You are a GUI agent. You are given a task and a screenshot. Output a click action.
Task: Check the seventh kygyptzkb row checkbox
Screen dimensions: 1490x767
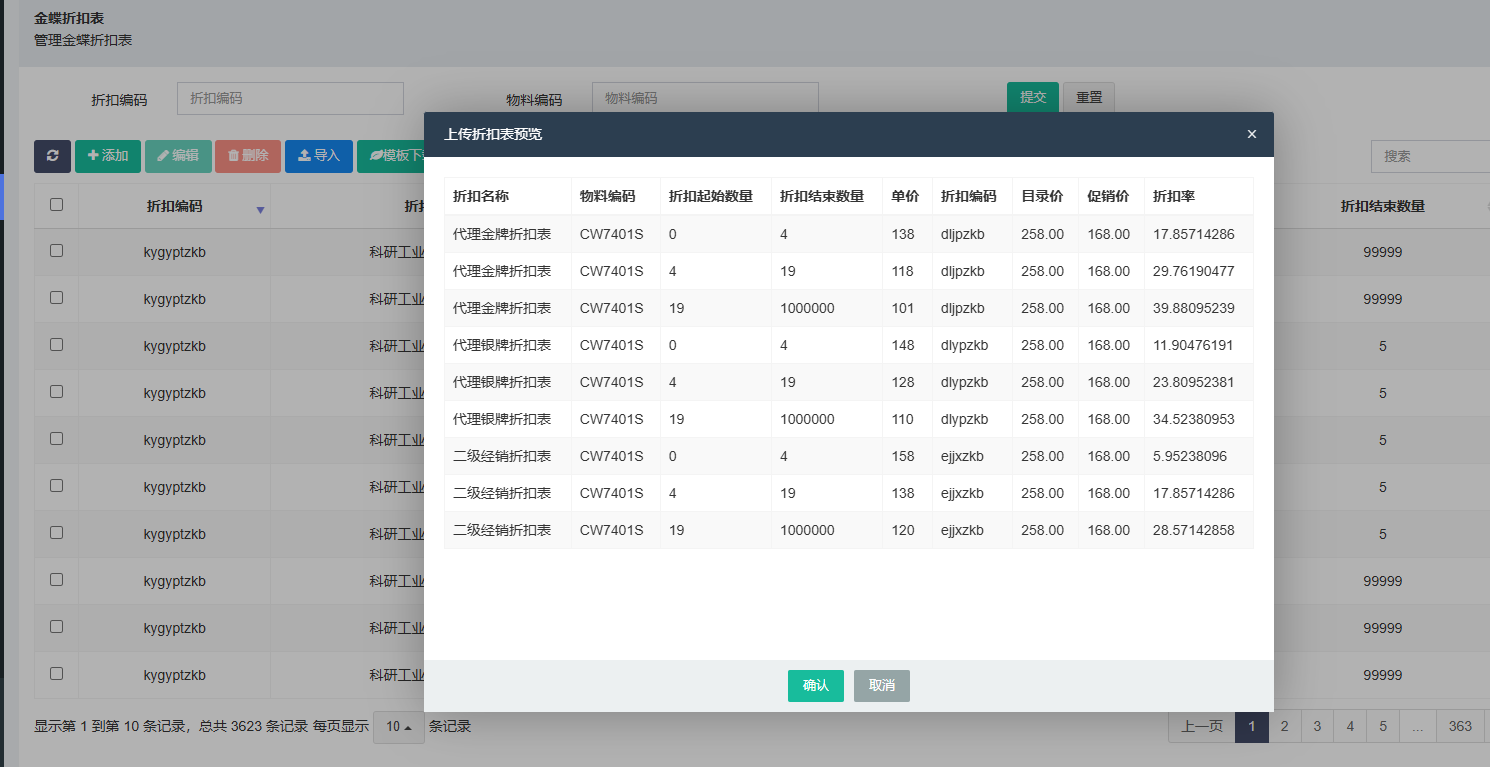pos(56,533)
